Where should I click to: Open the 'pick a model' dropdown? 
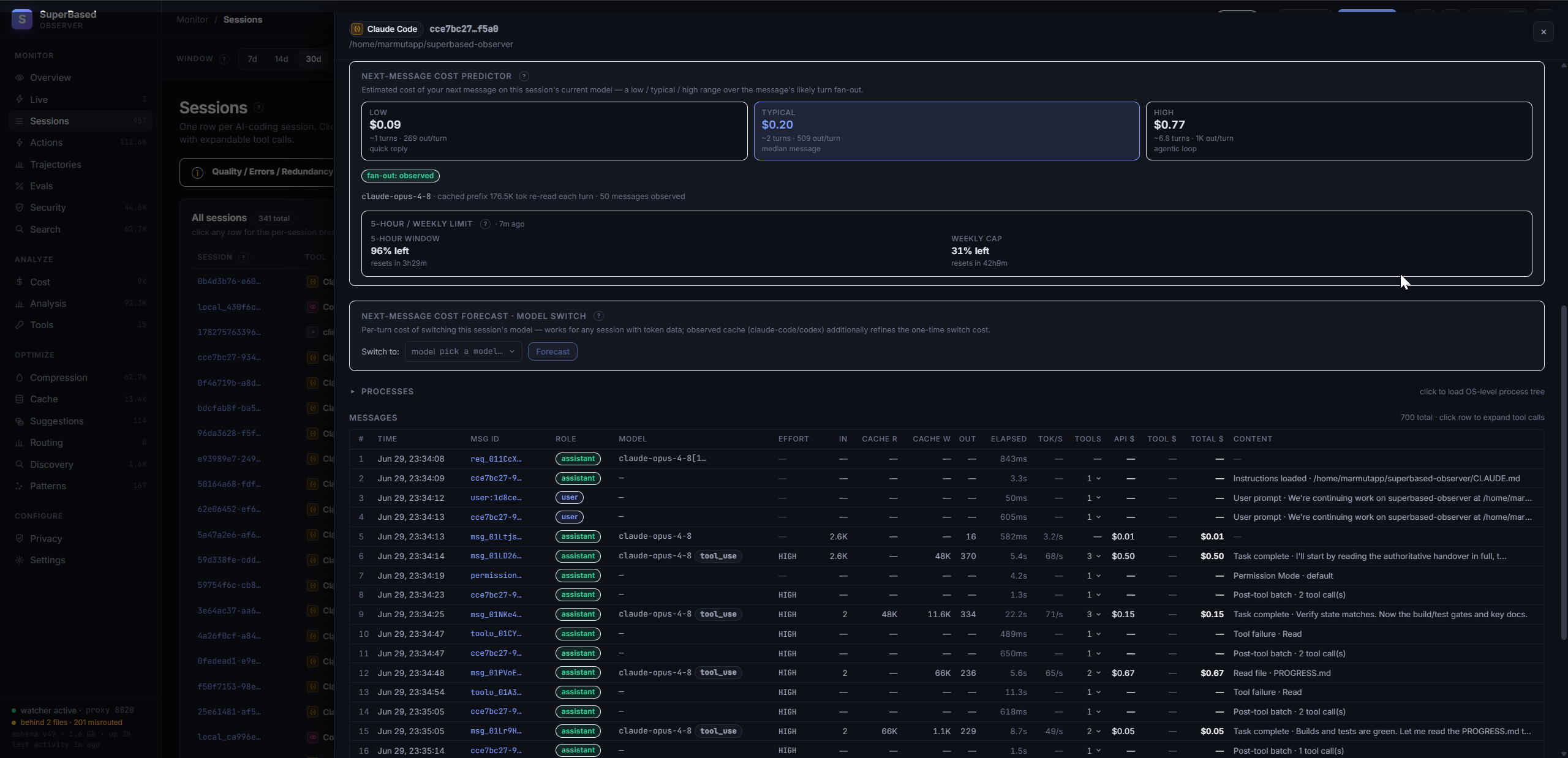pos(463,351)
